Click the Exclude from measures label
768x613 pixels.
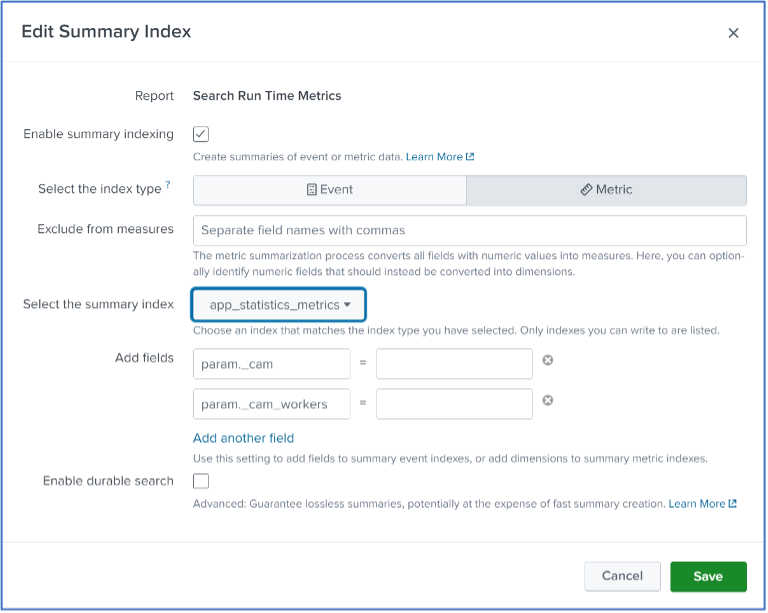pyautogui.click(x=105, y=229)
